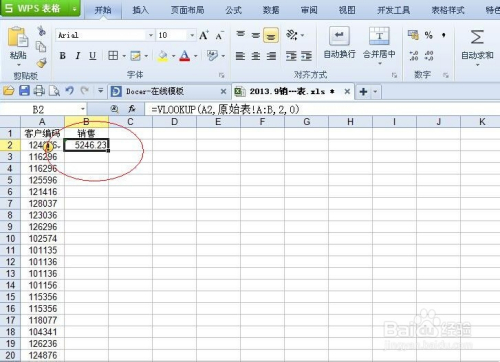Expand the font color dropdown arrow
Screen dimensions: 500x362
[x=195, y=56]
